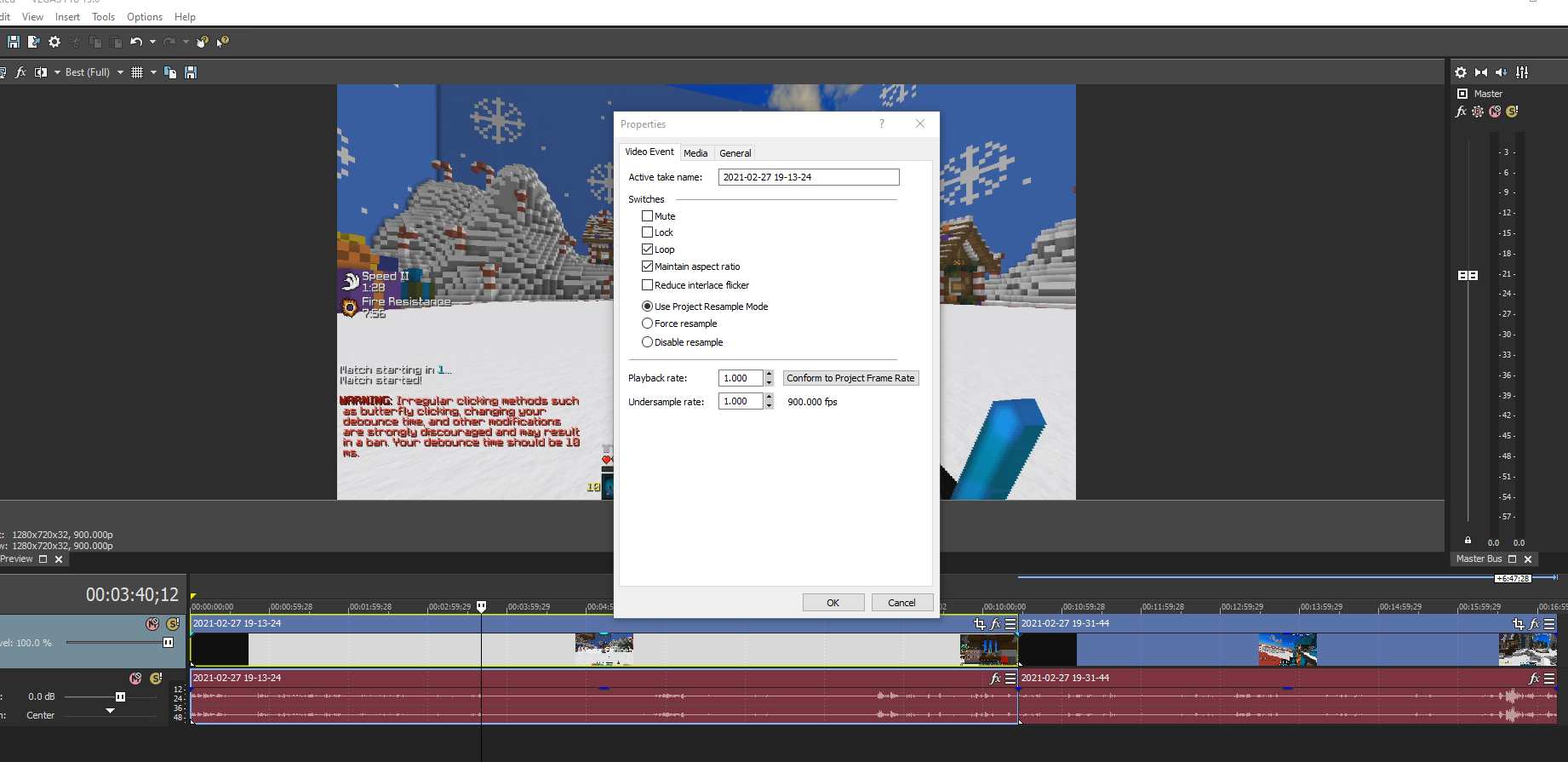Click the audio track volume slider handle
Image resolution: width=1568 pixels, height=762 pixels.
tap(120, 697)
